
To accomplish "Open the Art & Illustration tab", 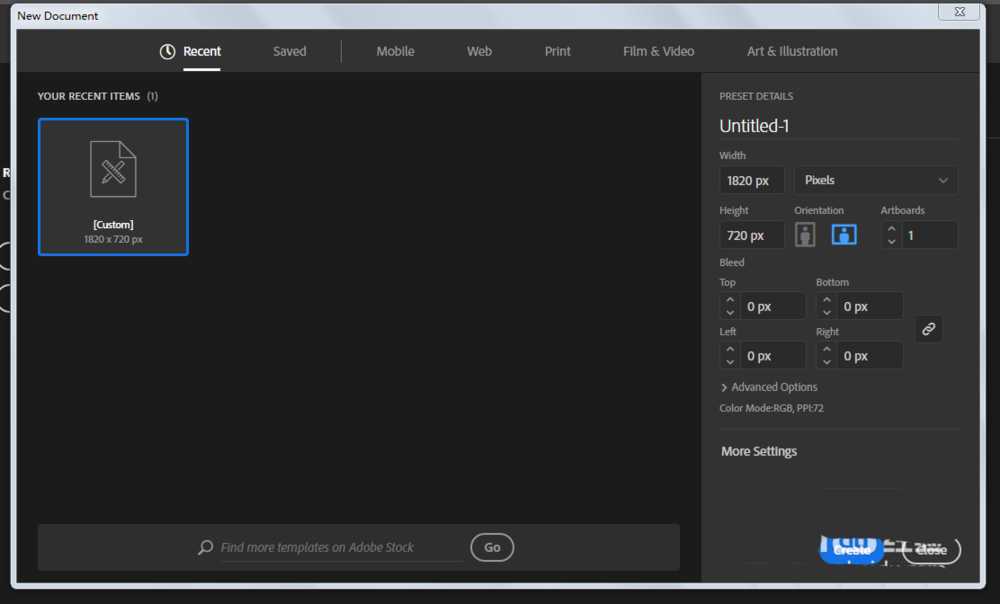I will (792, 51).
